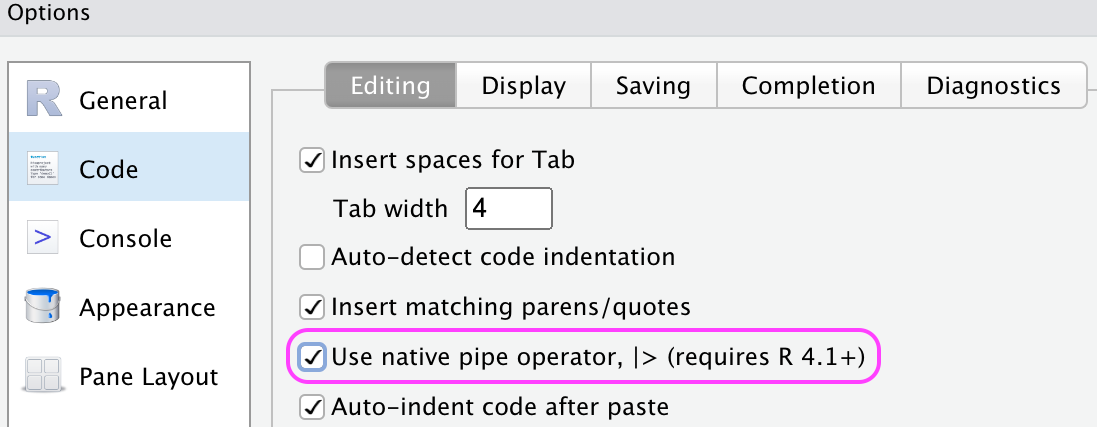The width and height of the screenshot is (1097, 427).
Task: Click the Pane Layout grid icon
Action: pyautogui.click(x=43, y=376)
